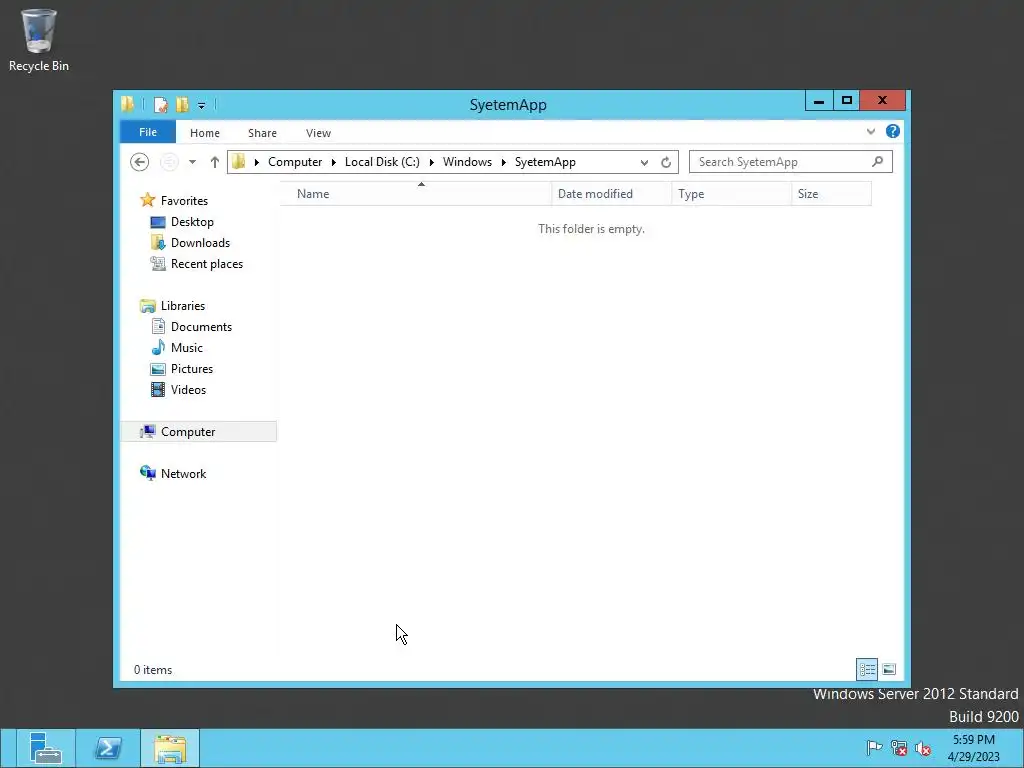Click the New Folder icon in quick access toolbar
This screenshot has height=768, width=1024.
tap(182, 104)
